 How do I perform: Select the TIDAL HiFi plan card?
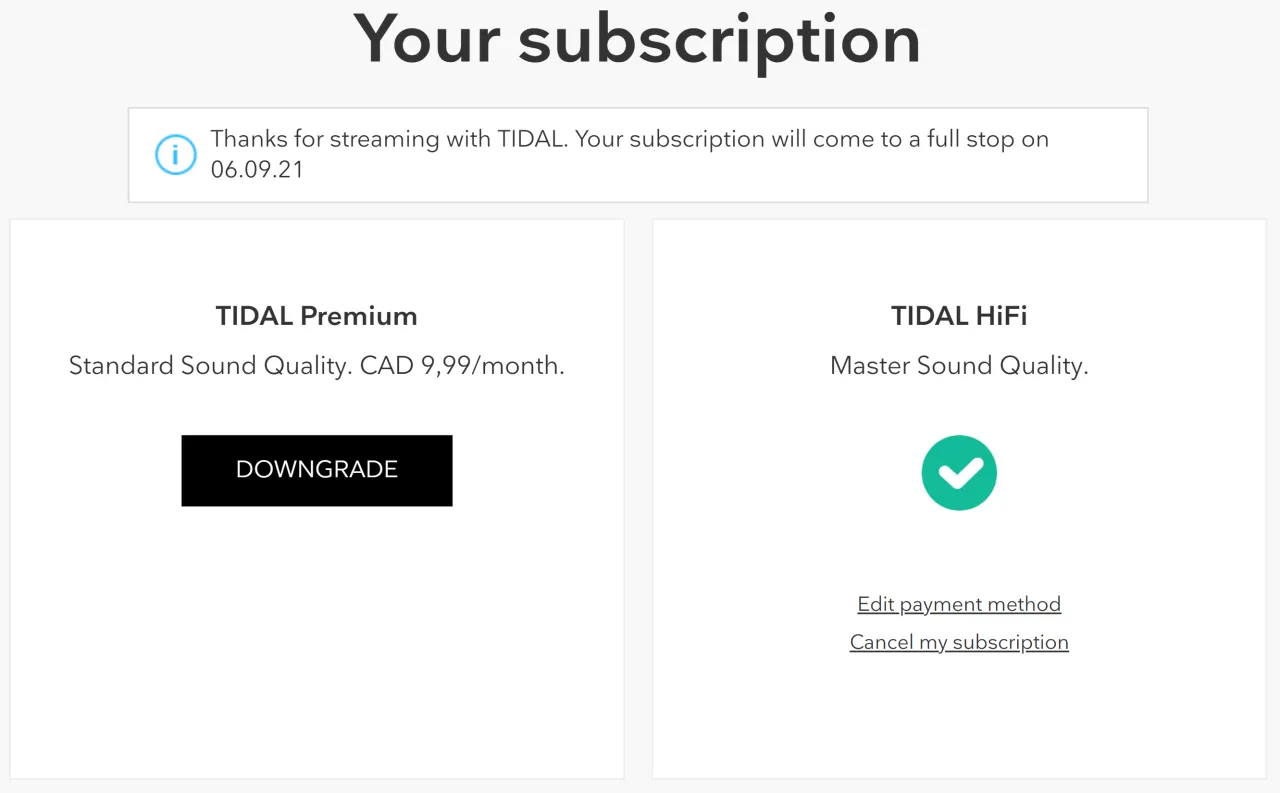tap(958, 720)
